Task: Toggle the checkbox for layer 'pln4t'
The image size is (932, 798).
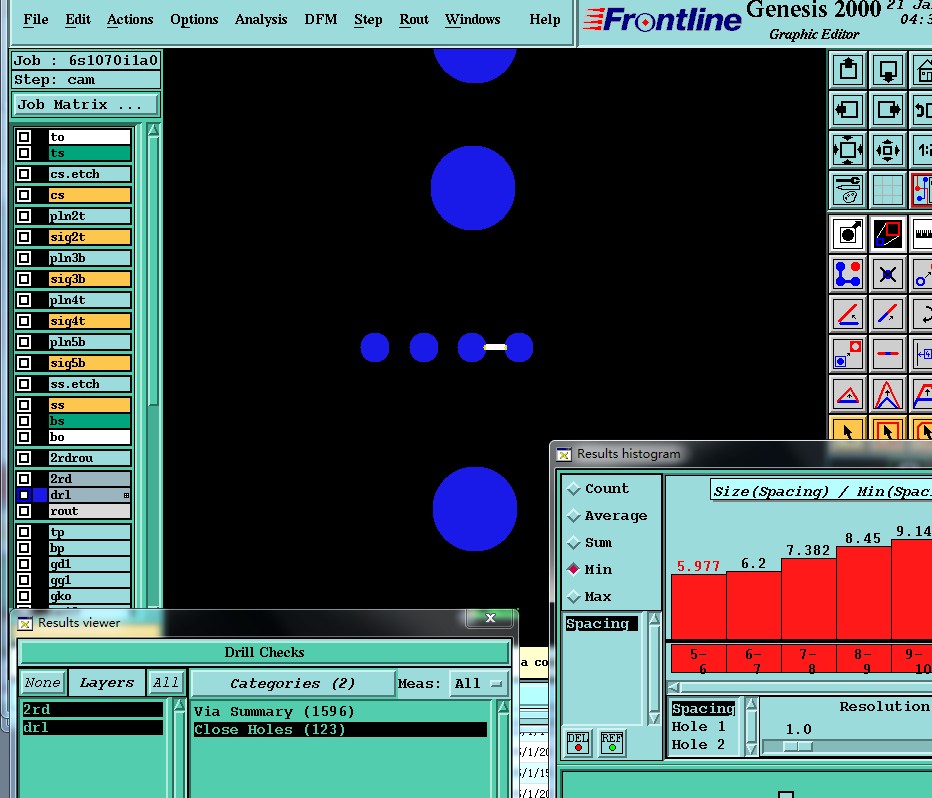Action: pyautogui.click(x=24, y=300)
